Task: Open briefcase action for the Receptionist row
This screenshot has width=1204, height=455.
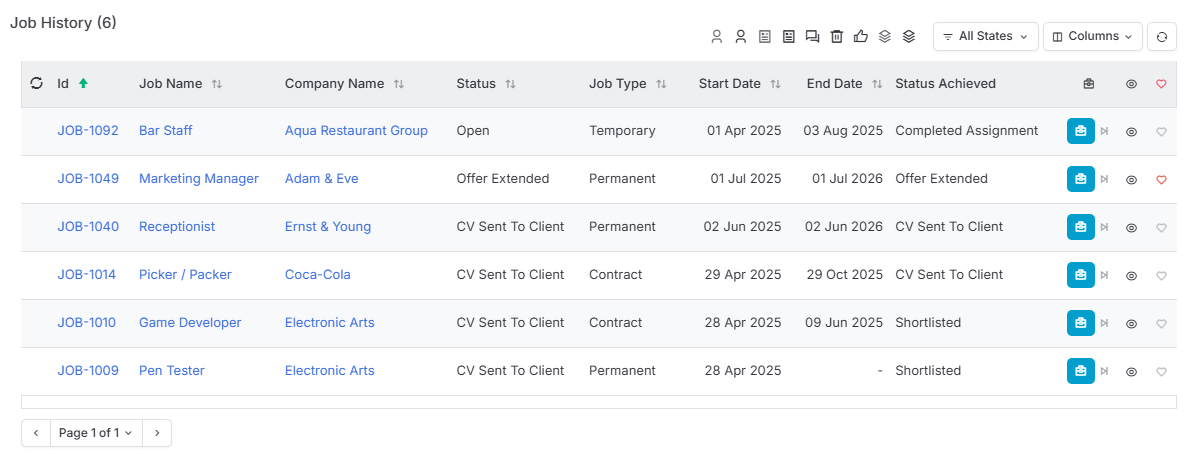Action: pos(1081,227)
